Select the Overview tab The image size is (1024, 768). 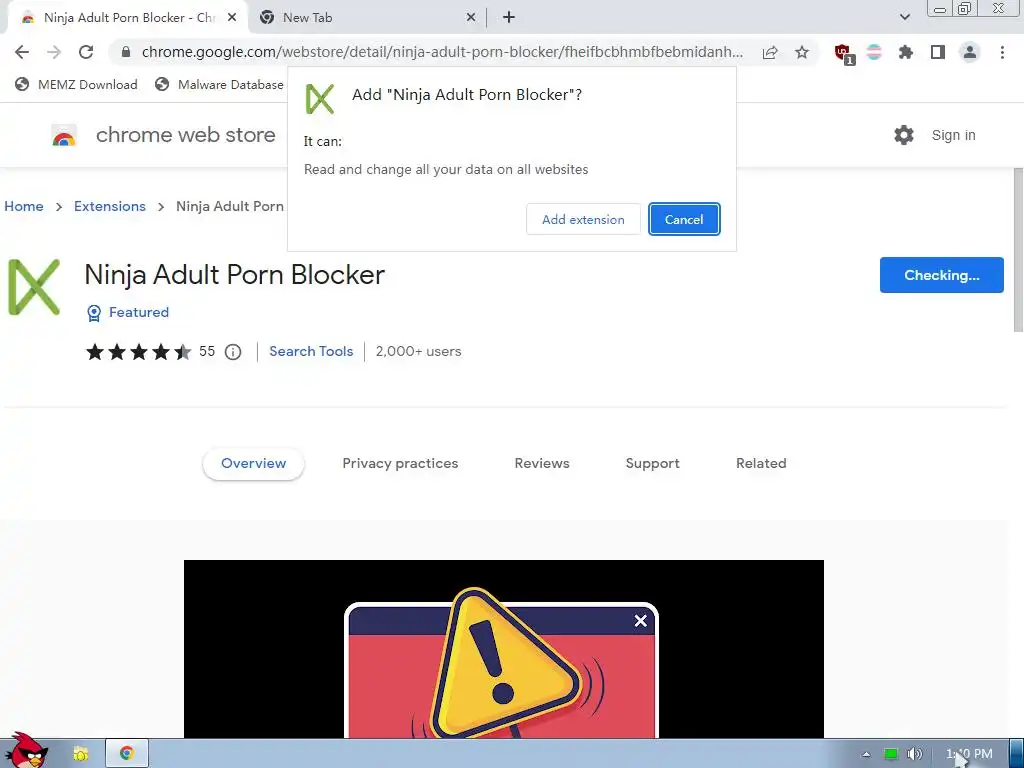tap(253, 464)
